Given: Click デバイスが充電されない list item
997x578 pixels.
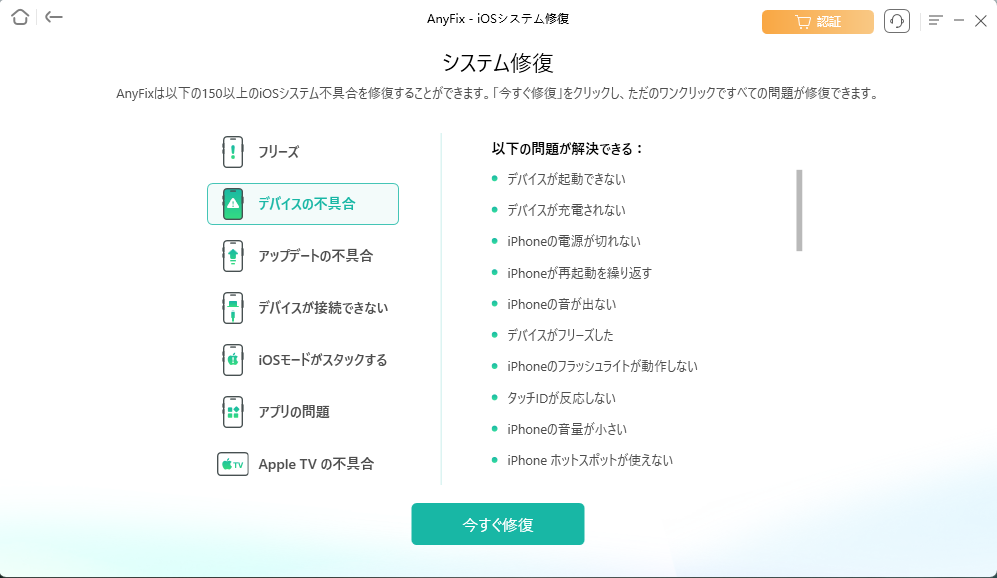Looking at the screenshot, I should click(566, 210).
